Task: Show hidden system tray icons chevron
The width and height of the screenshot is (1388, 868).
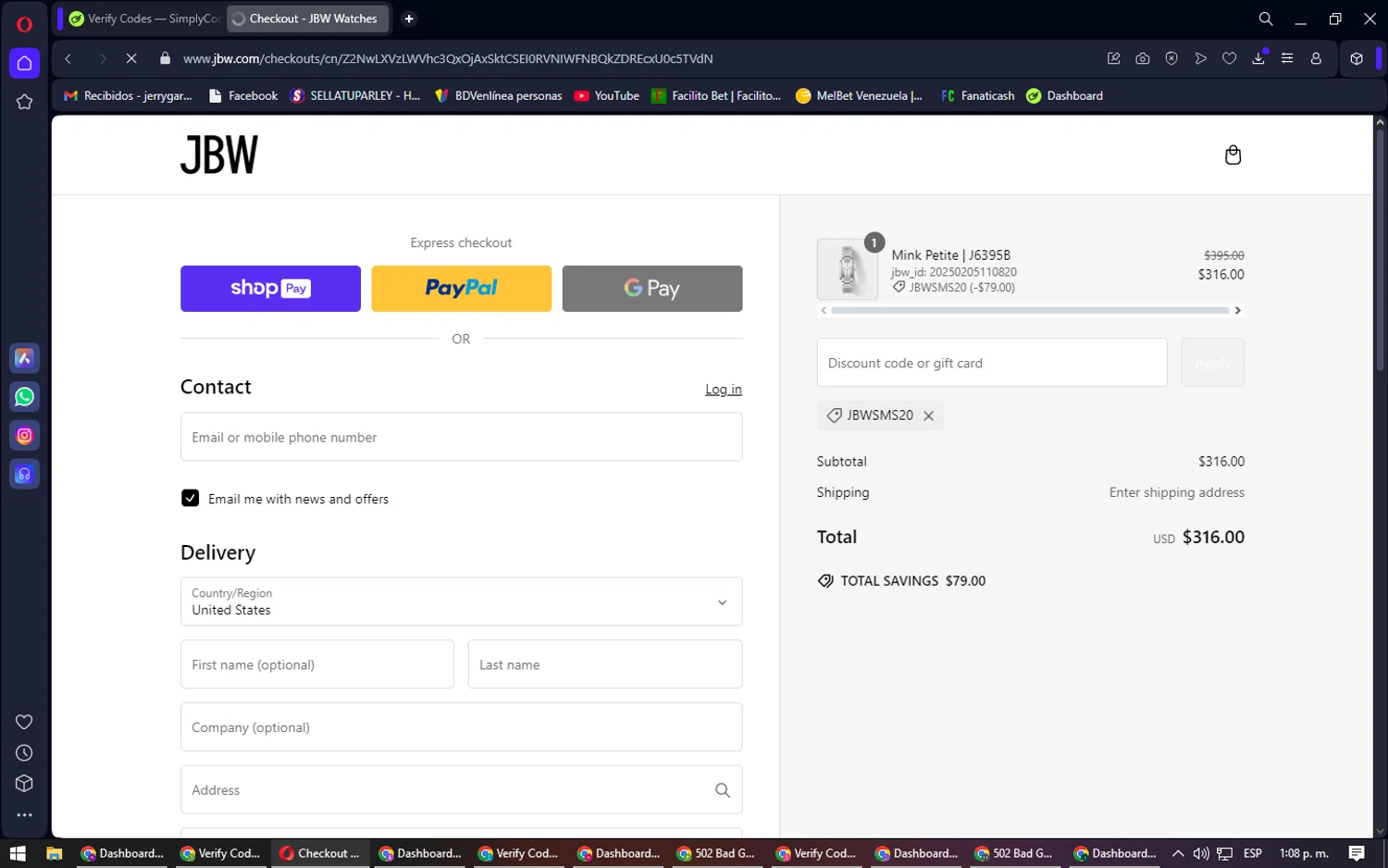Action: click(1178, 853)
